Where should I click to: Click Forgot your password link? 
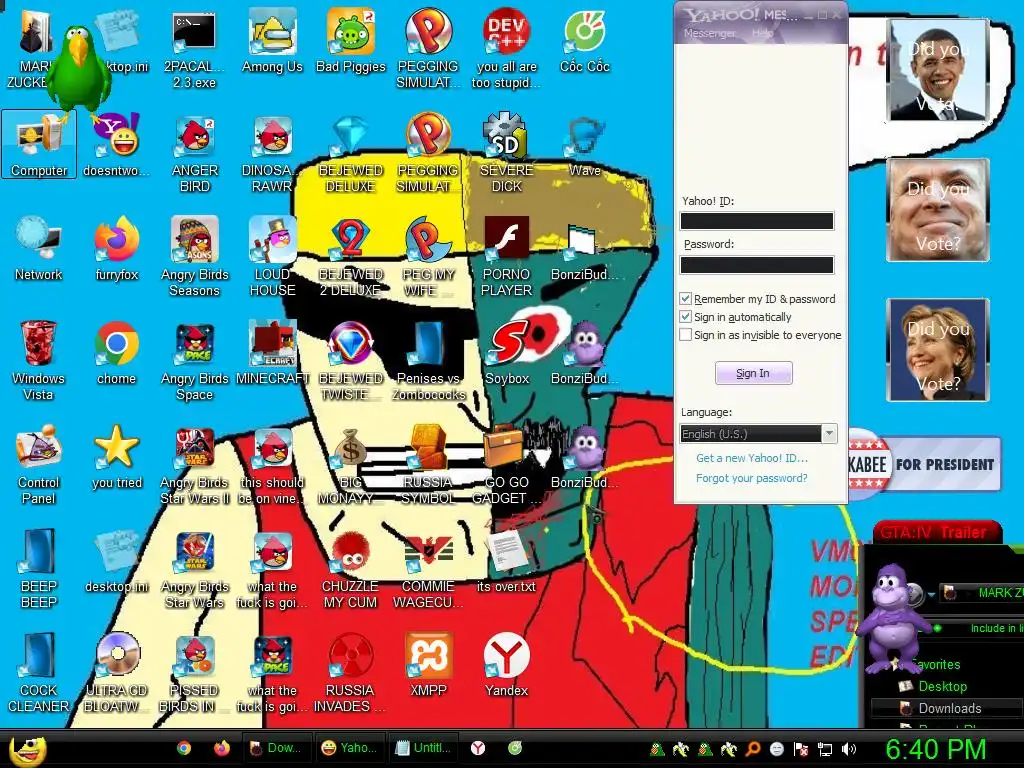[x=752, y=478]
